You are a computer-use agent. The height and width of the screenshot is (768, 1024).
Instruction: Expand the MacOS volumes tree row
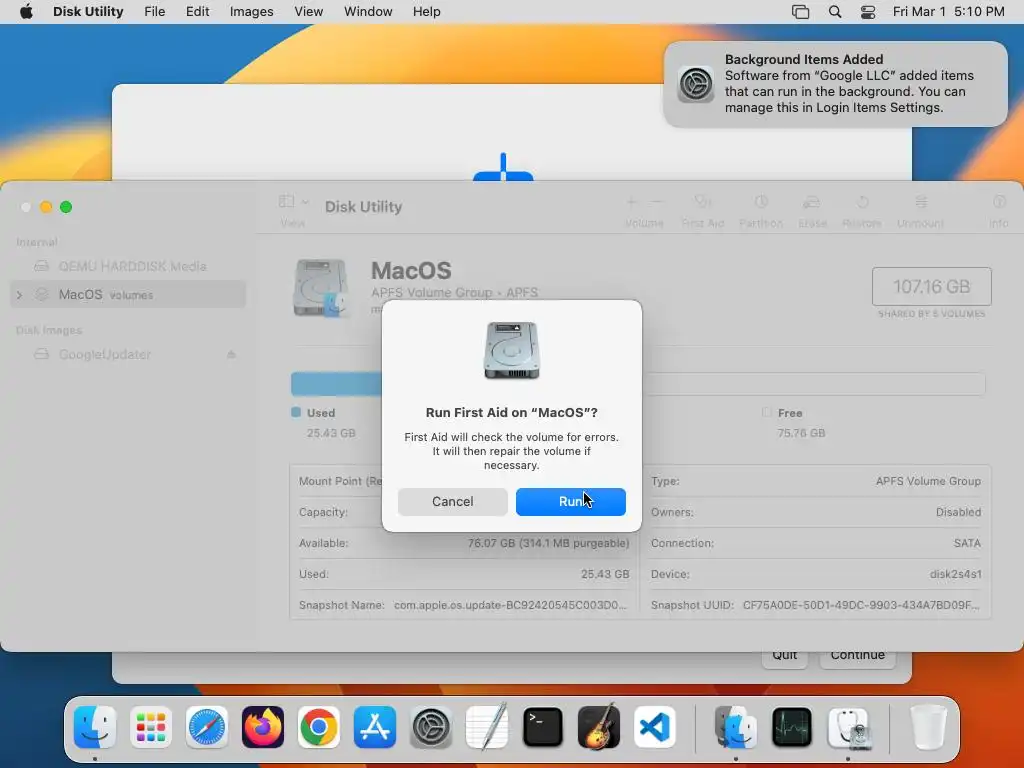point(19,295)
